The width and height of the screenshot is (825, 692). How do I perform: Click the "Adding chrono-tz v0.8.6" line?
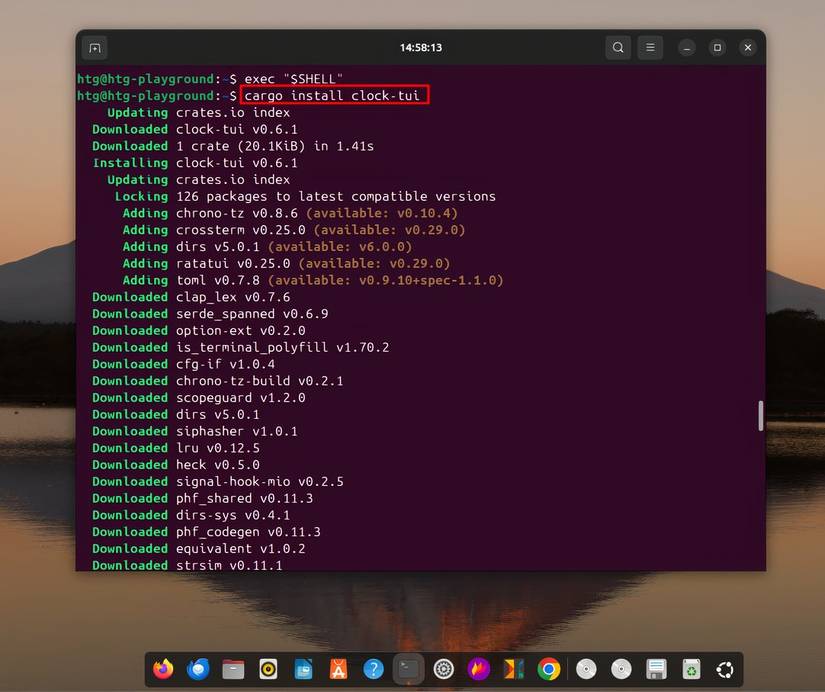tap(290, 213)
